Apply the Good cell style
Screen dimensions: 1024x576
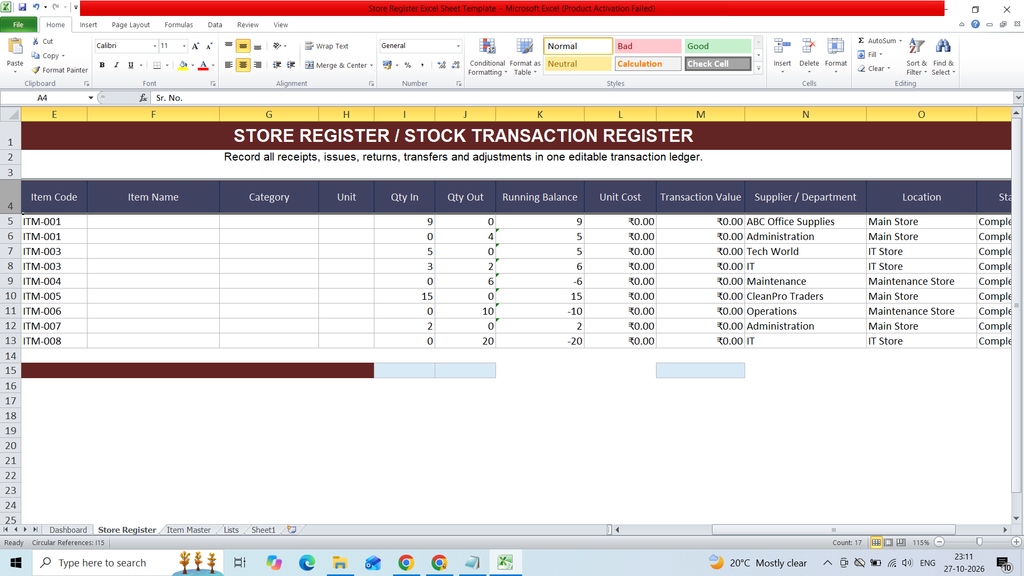(718, 46)
